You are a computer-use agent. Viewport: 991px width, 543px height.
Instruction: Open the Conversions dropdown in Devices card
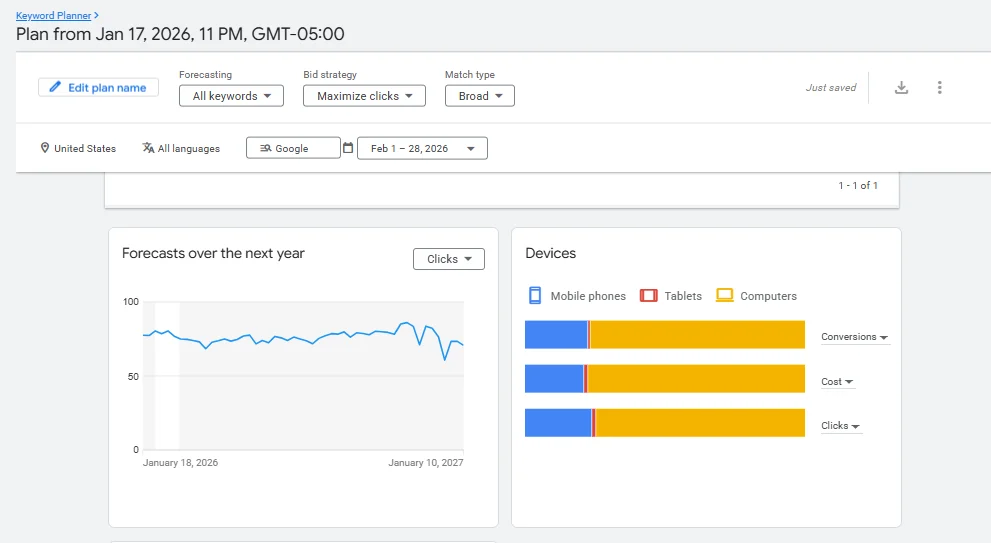tap(854, 337)
